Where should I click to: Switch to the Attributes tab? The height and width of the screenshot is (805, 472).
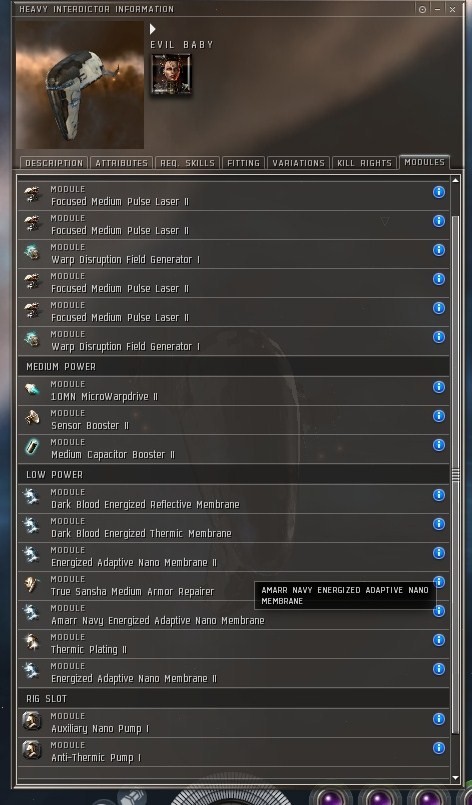click(122, 163)
